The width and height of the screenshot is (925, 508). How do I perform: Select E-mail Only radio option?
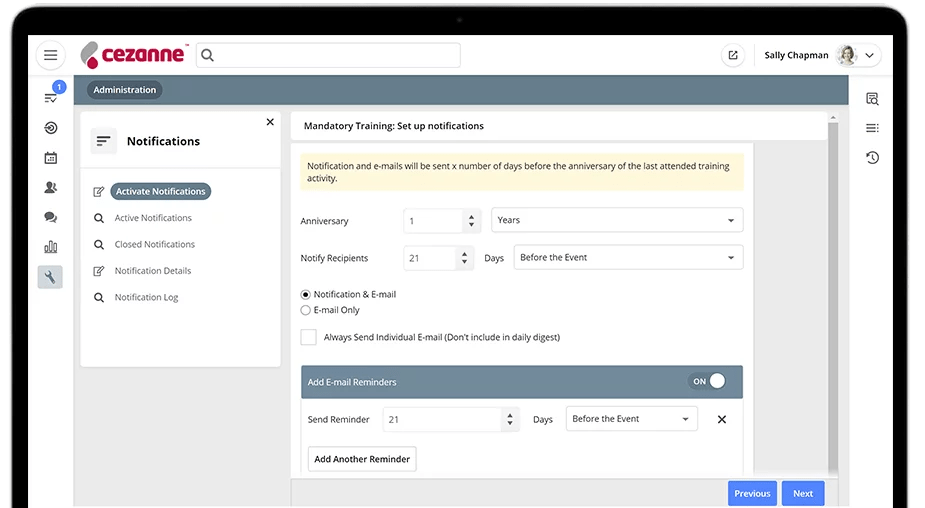(306, 310)
